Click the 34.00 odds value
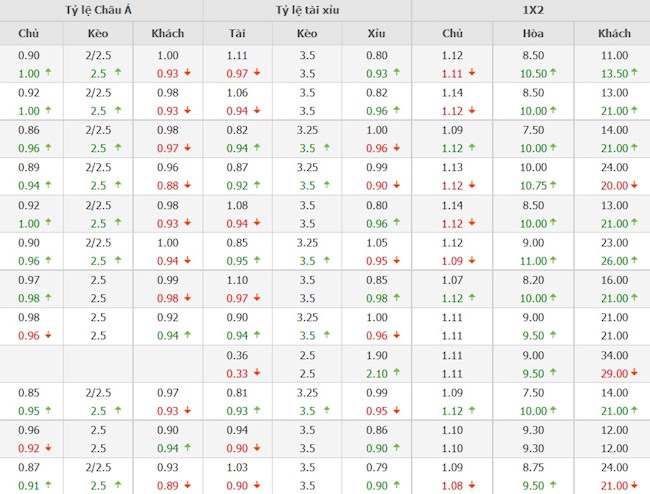650x494 pixels. click(x=613, y=355)
